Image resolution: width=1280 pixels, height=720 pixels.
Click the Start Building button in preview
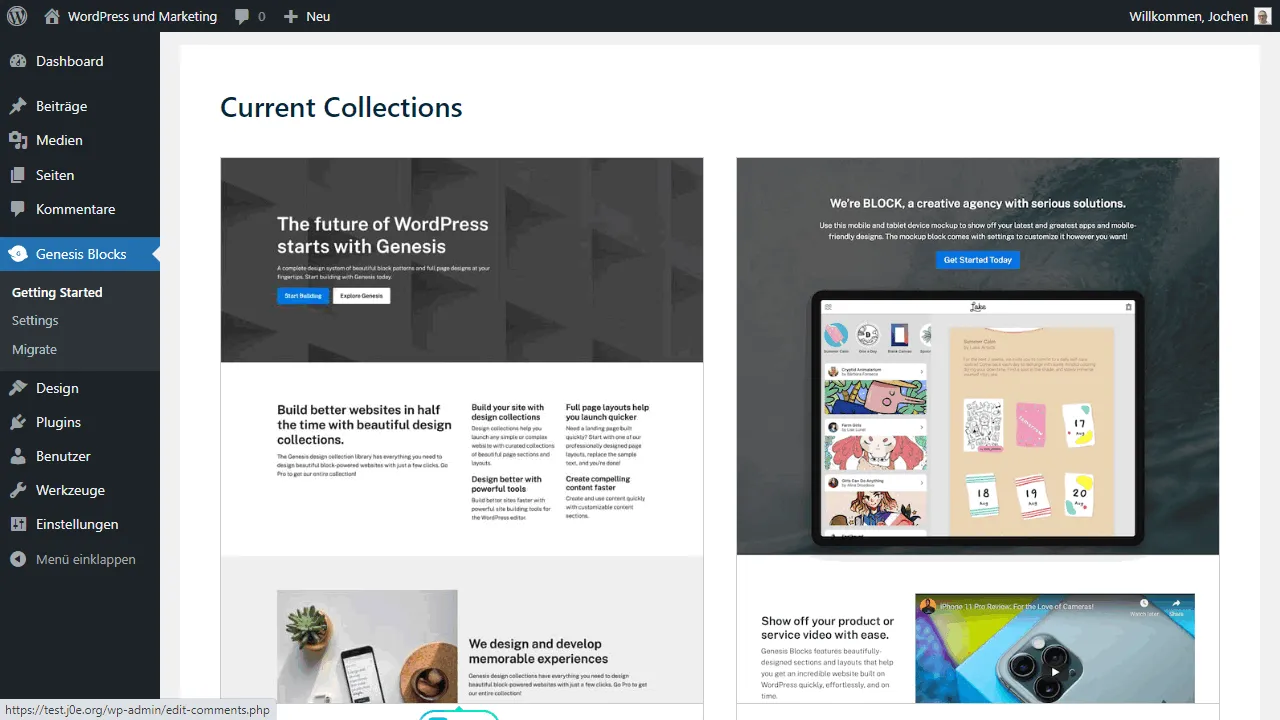tap(303, 296)
